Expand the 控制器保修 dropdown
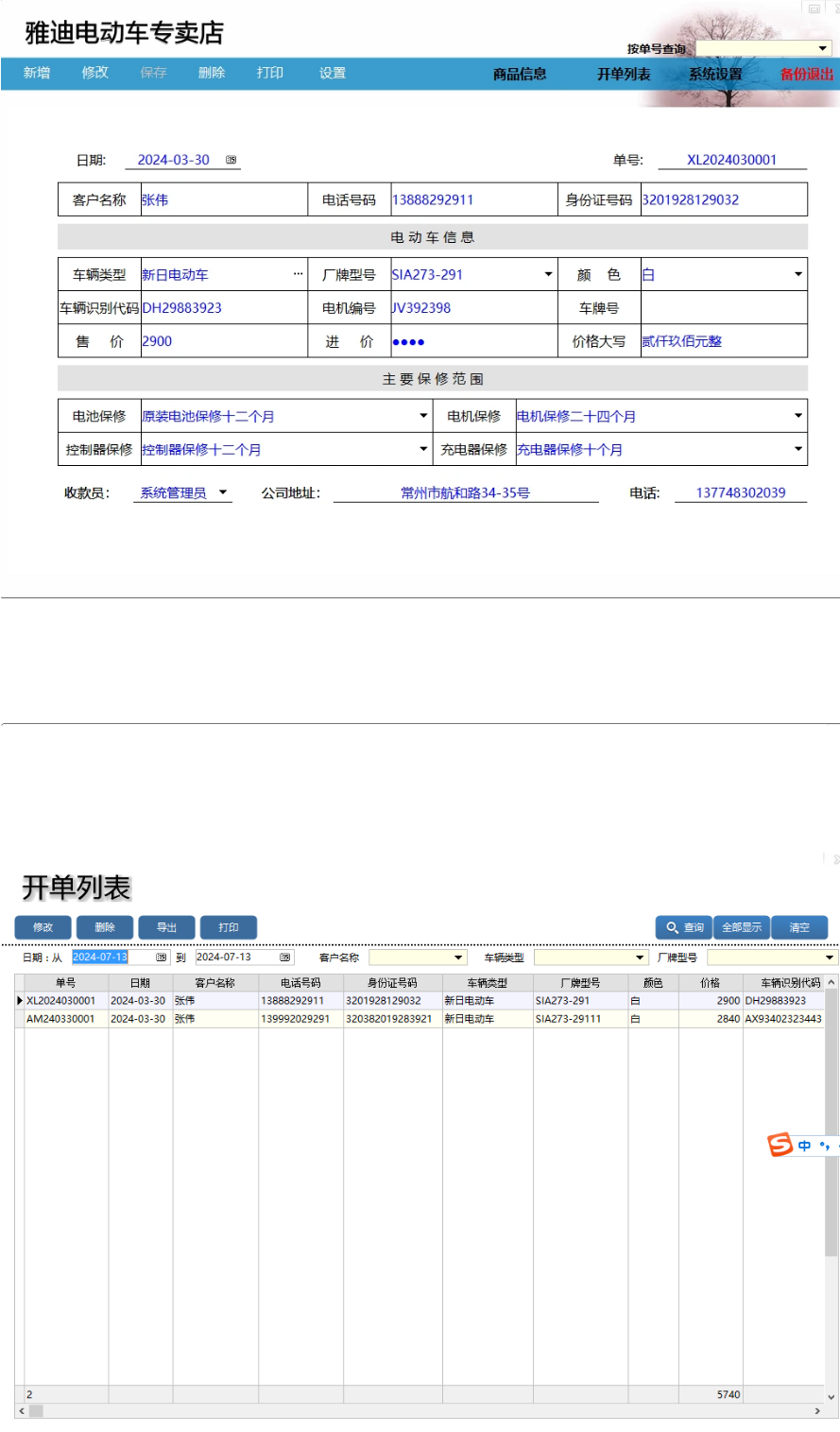Image resolution: width=840 pixels, height=1432 pixels. click(x=423, y=449)
